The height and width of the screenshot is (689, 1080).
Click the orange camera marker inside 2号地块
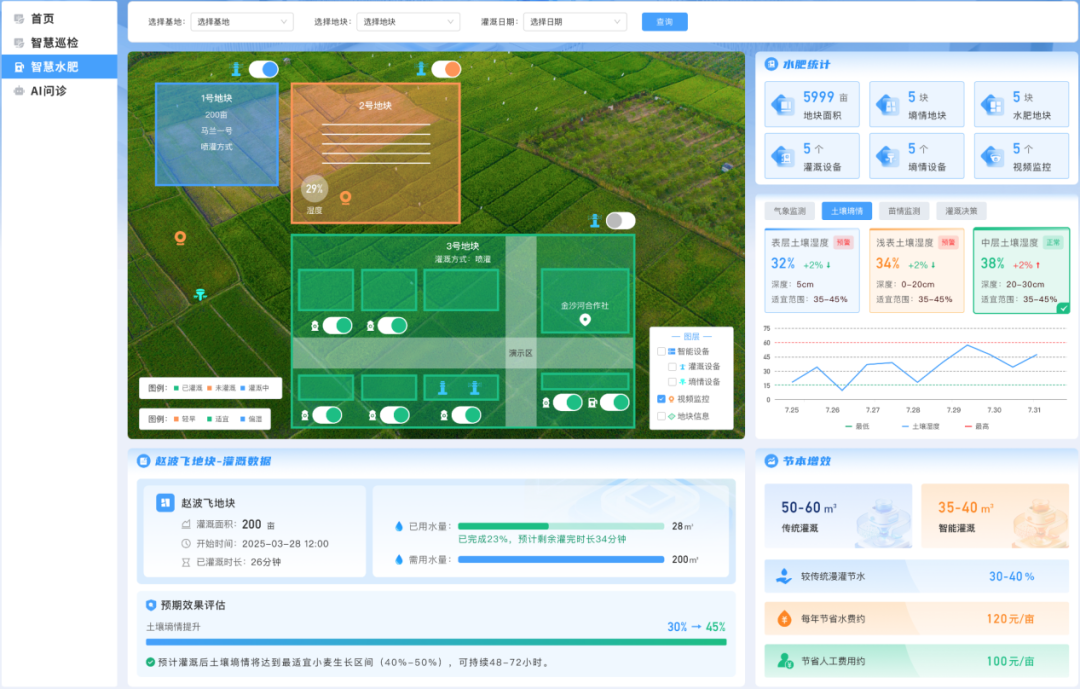[346, 198]
